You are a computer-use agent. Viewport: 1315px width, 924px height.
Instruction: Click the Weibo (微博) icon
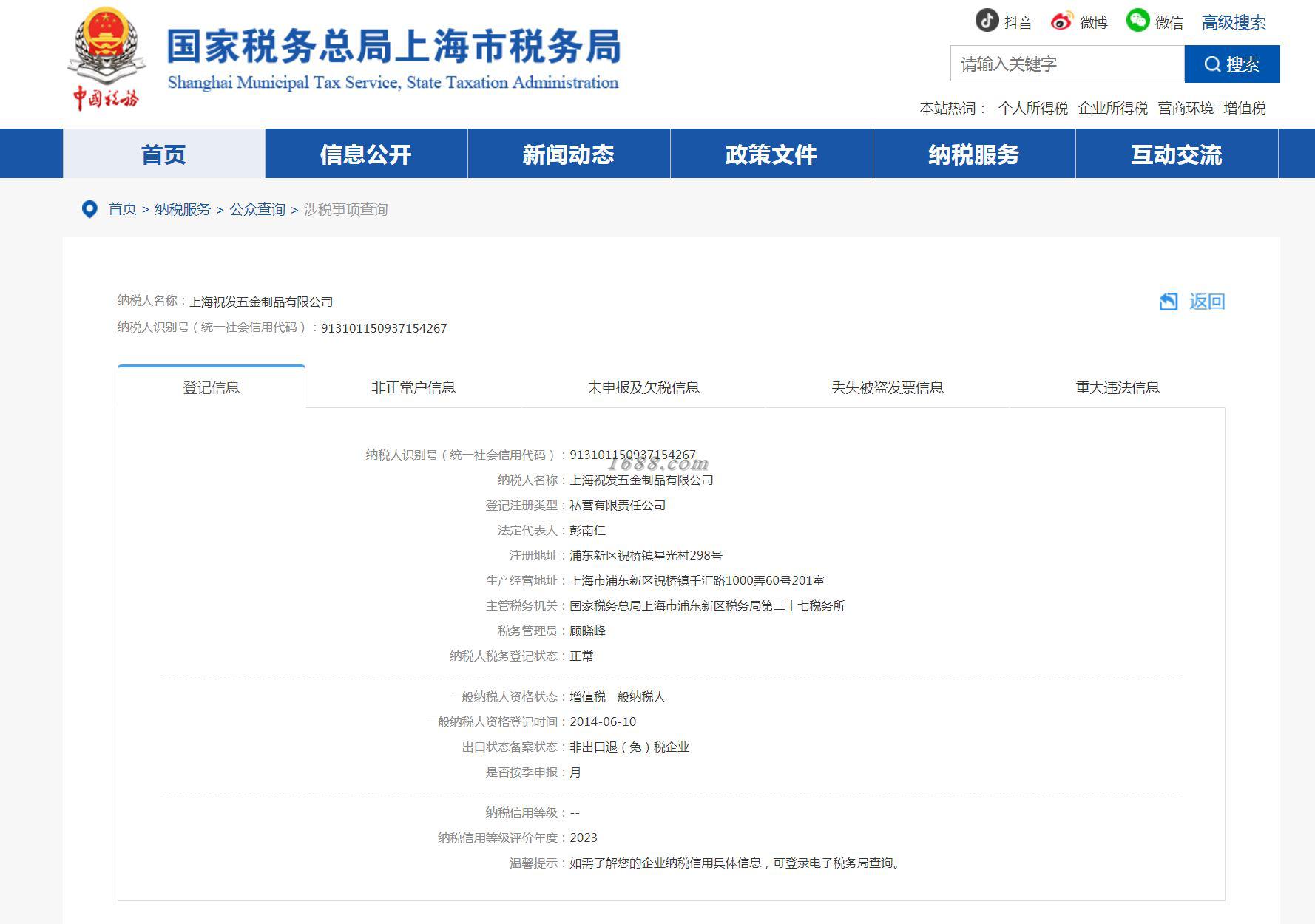tap(1061, 21)
